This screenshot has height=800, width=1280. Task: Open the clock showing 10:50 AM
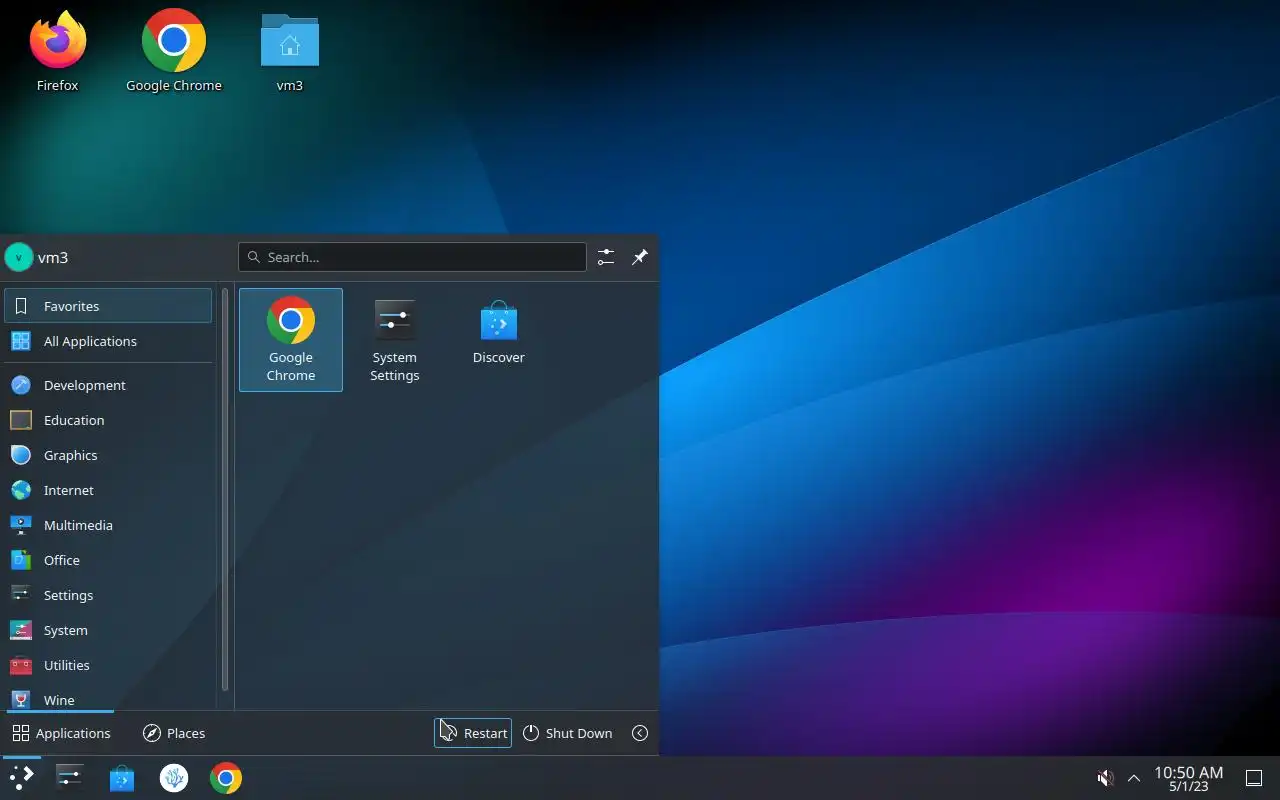(x=1188, y=778)
